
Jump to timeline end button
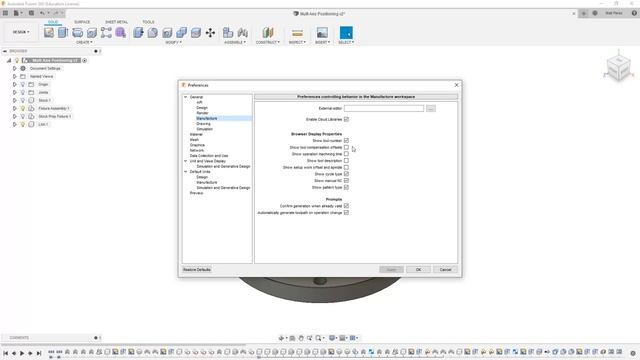click(39, 353)
